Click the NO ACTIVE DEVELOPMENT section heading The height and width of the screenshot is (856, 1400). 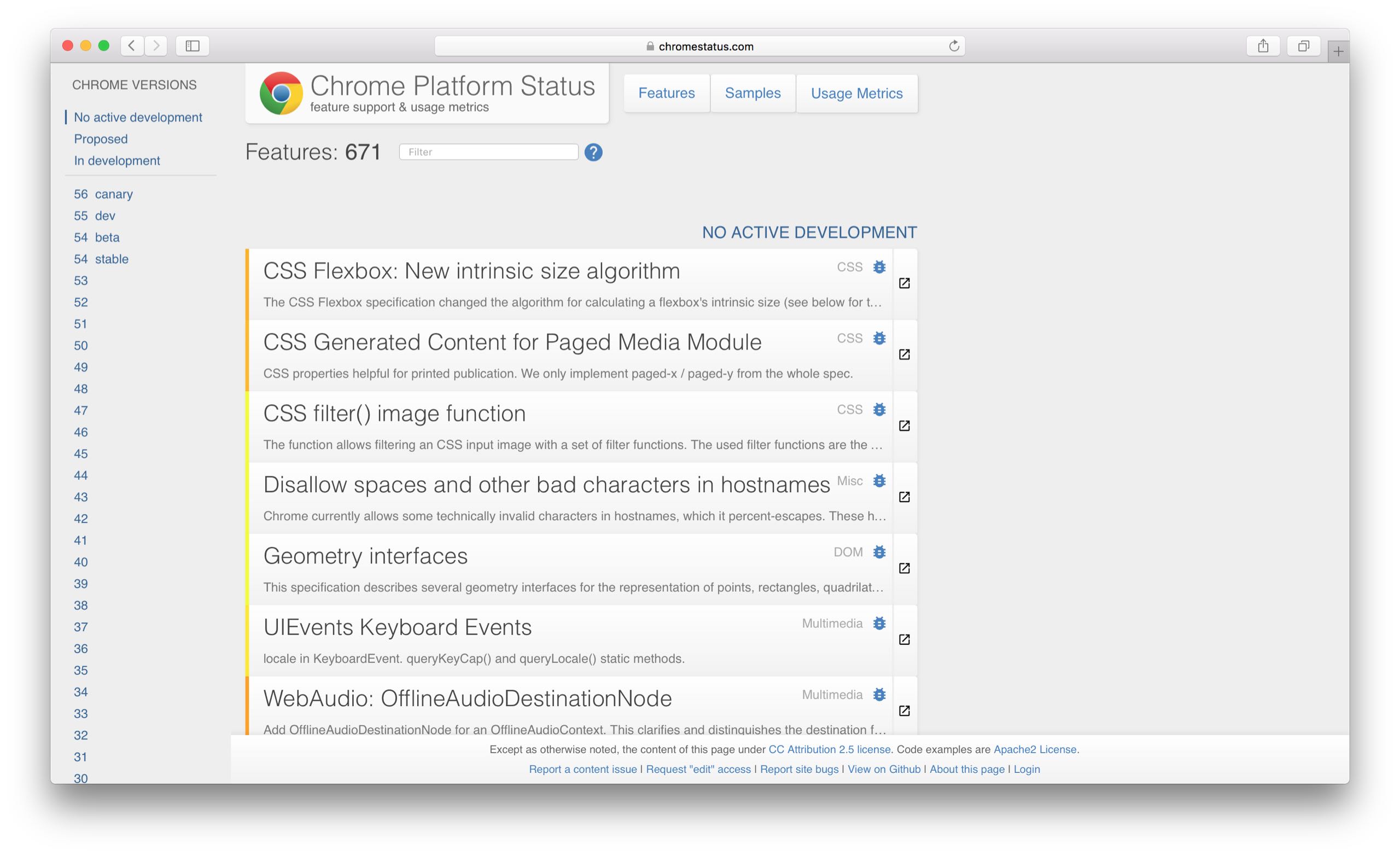tap(809, 232)
